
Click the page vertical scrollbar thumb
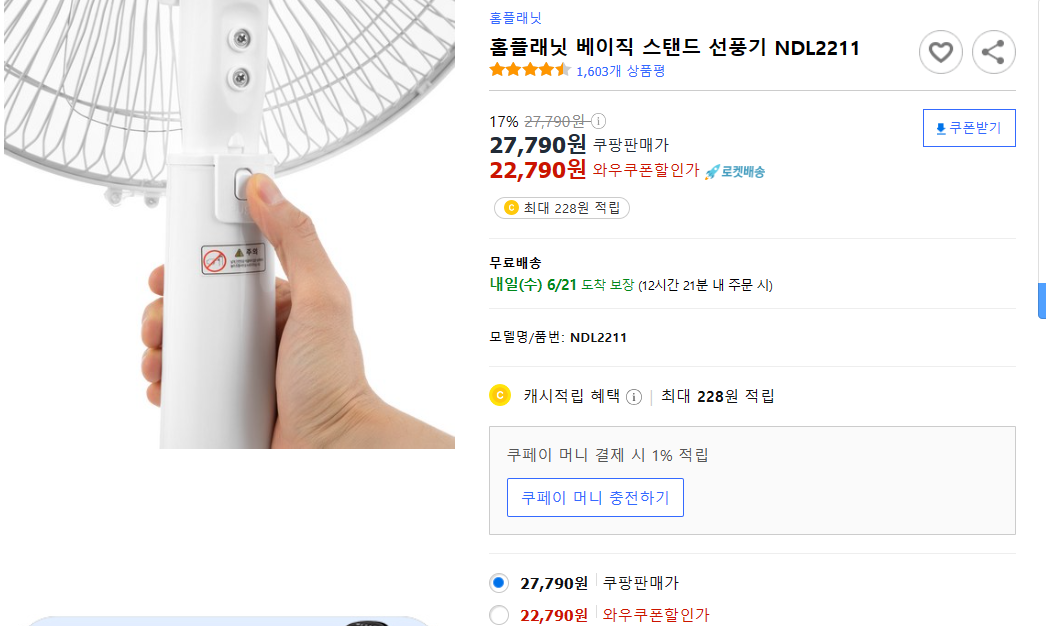point(1041,300)
